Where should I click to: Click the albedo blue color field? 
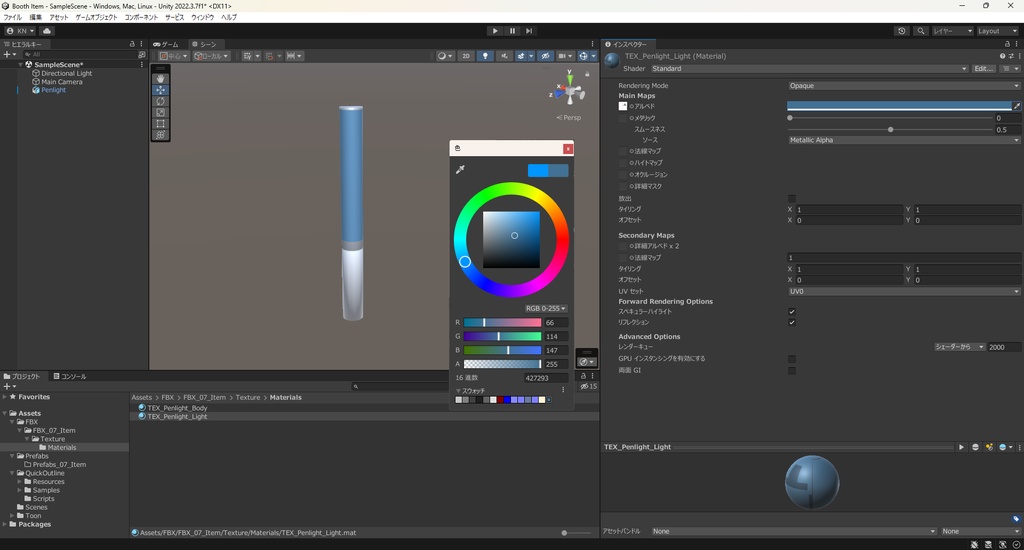899,106
